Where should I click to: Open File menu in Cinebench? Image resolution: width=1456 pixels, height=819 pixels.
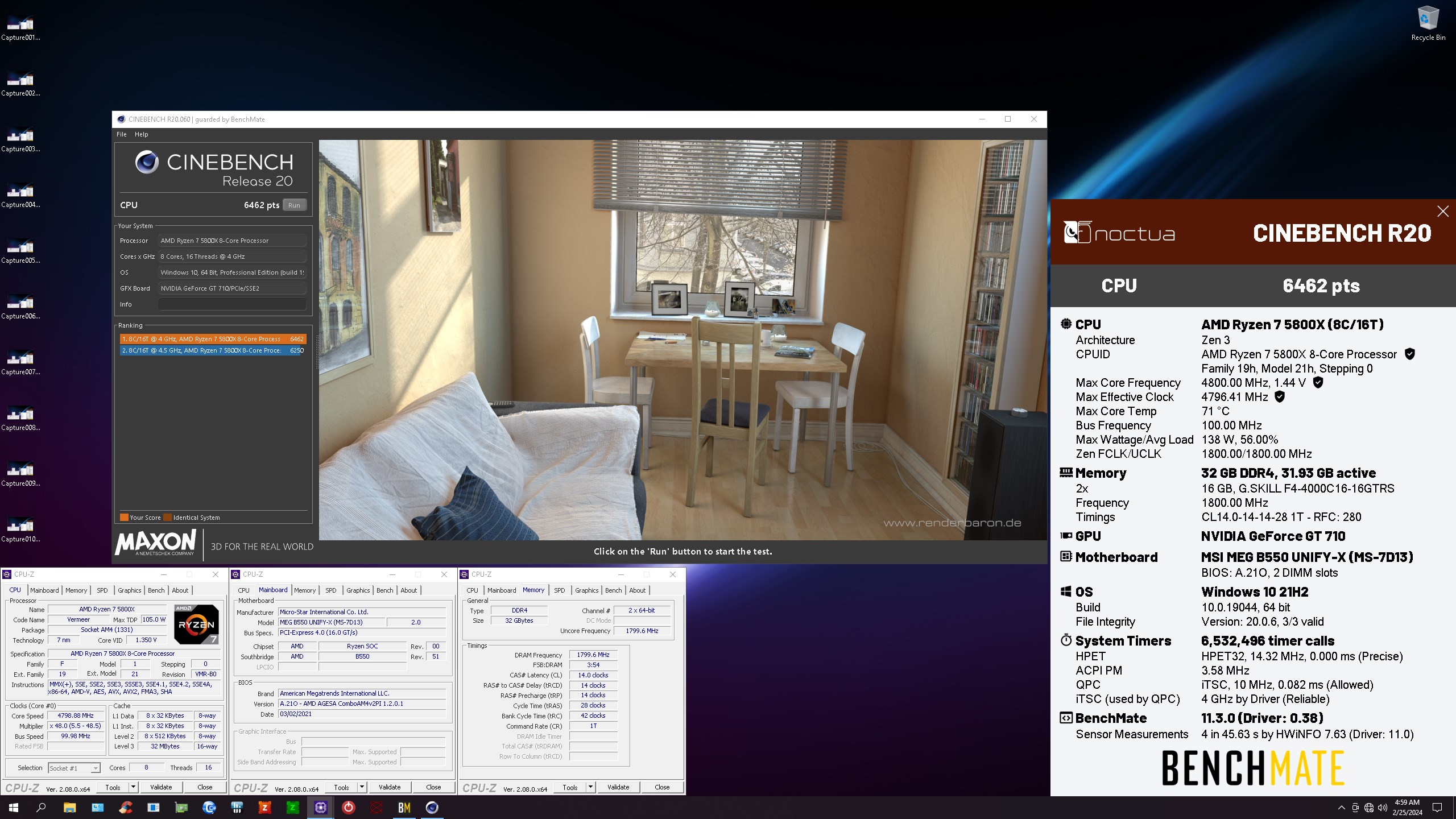click(x=122, y=134)
